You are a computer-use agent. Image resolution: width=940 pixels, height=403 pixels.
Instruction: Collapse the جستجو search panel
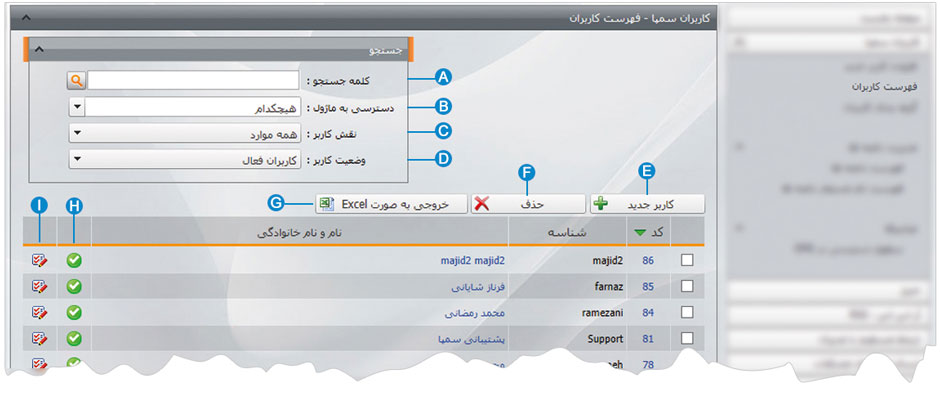click(x=39, y=48)
